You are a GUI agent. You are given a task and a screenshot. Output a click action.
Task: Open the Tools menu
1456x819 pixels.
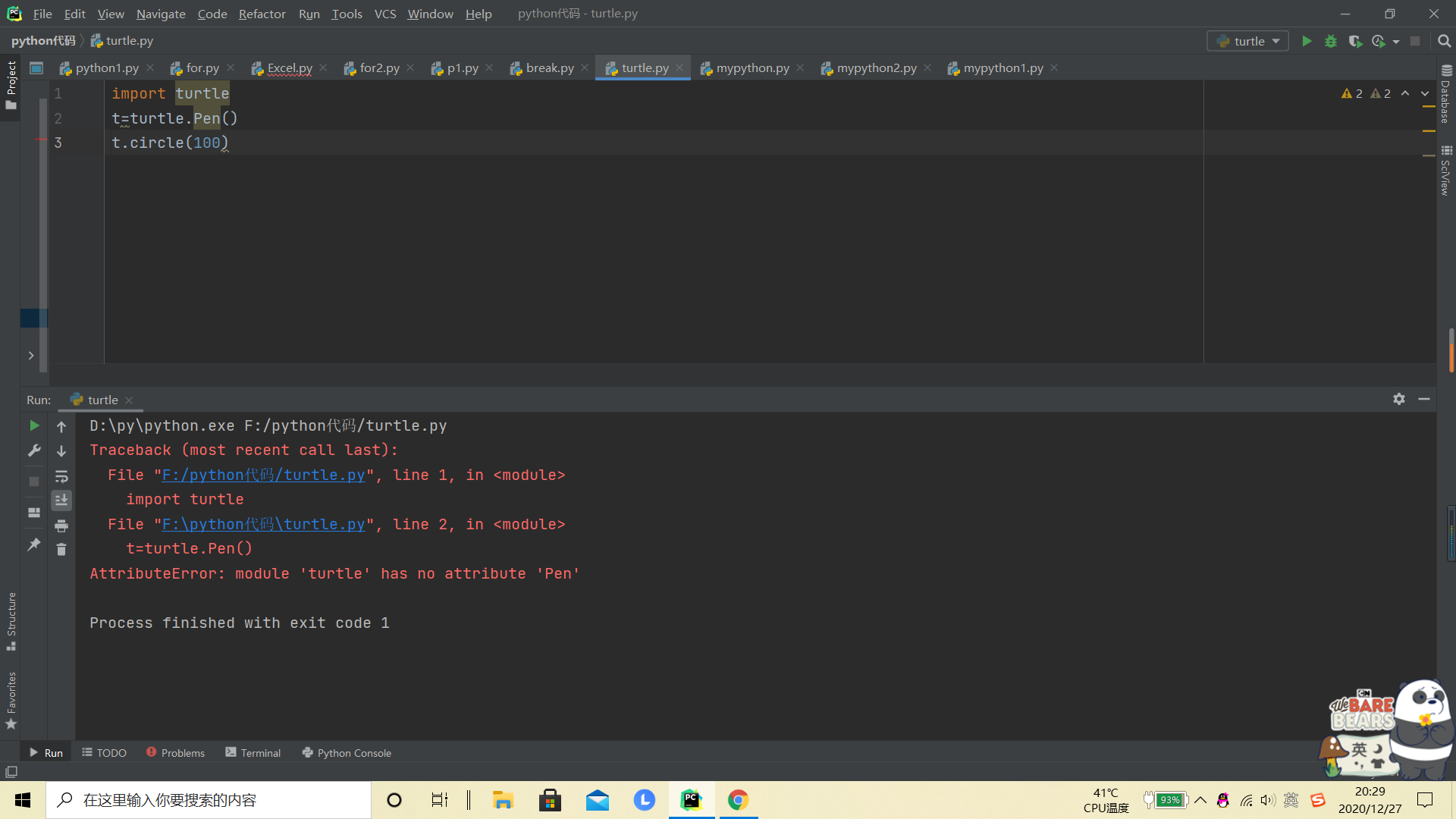347,14
